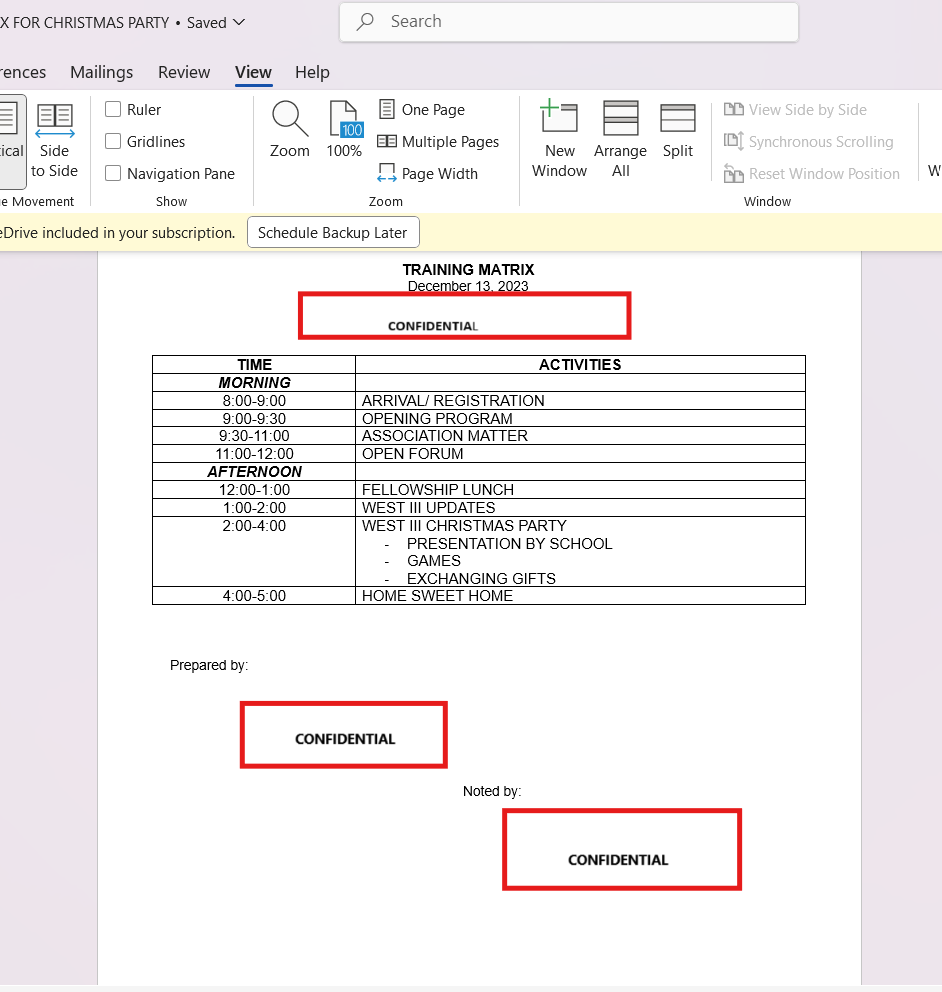Click the TRAINING MATRIX heading

point(468,270)
